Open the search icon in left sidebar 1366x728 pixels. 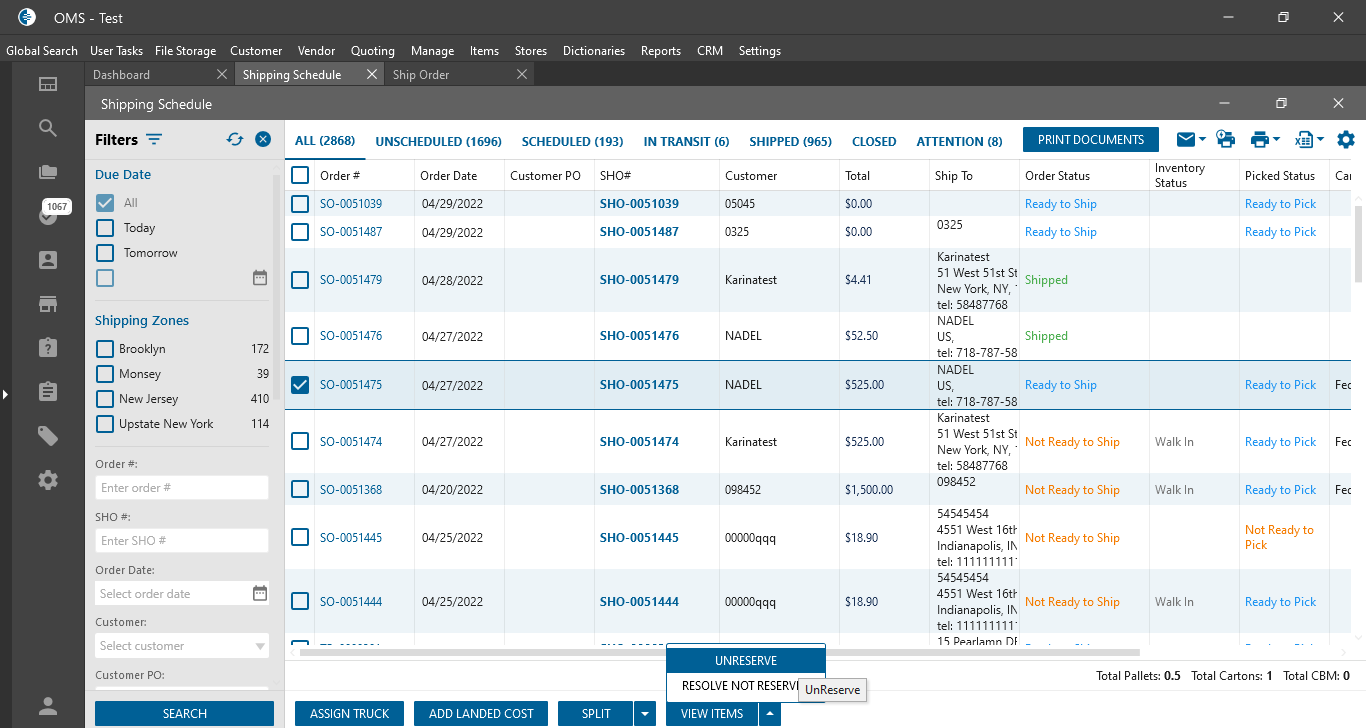(48, 128)
